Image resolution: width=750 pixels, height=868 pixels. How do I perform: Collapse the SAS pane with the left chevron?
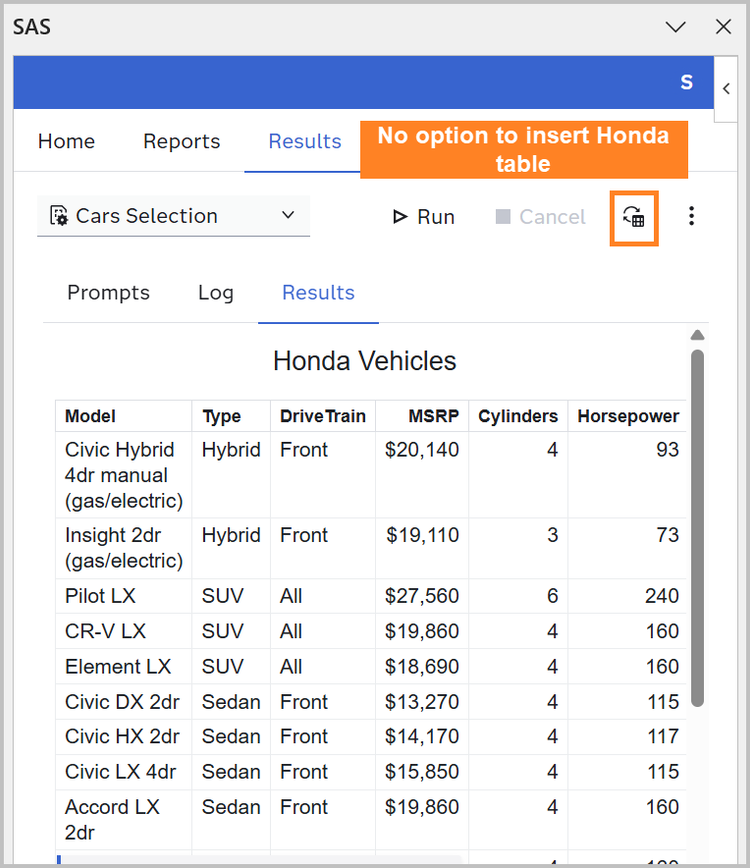point(726,89)
